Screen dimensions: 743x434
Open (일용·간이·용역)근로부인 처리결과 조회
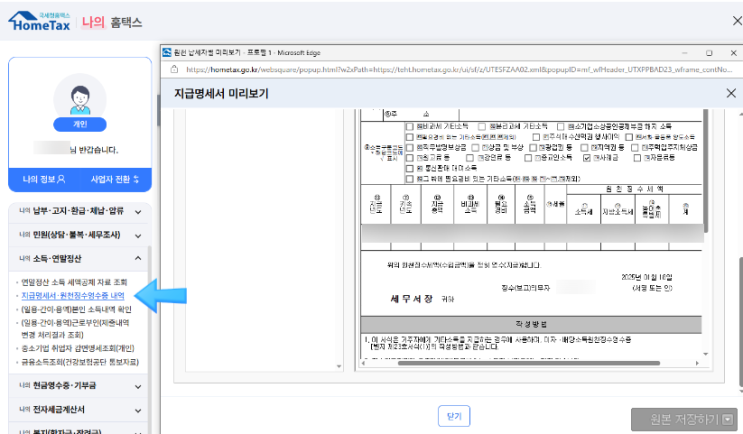(75, 329)
